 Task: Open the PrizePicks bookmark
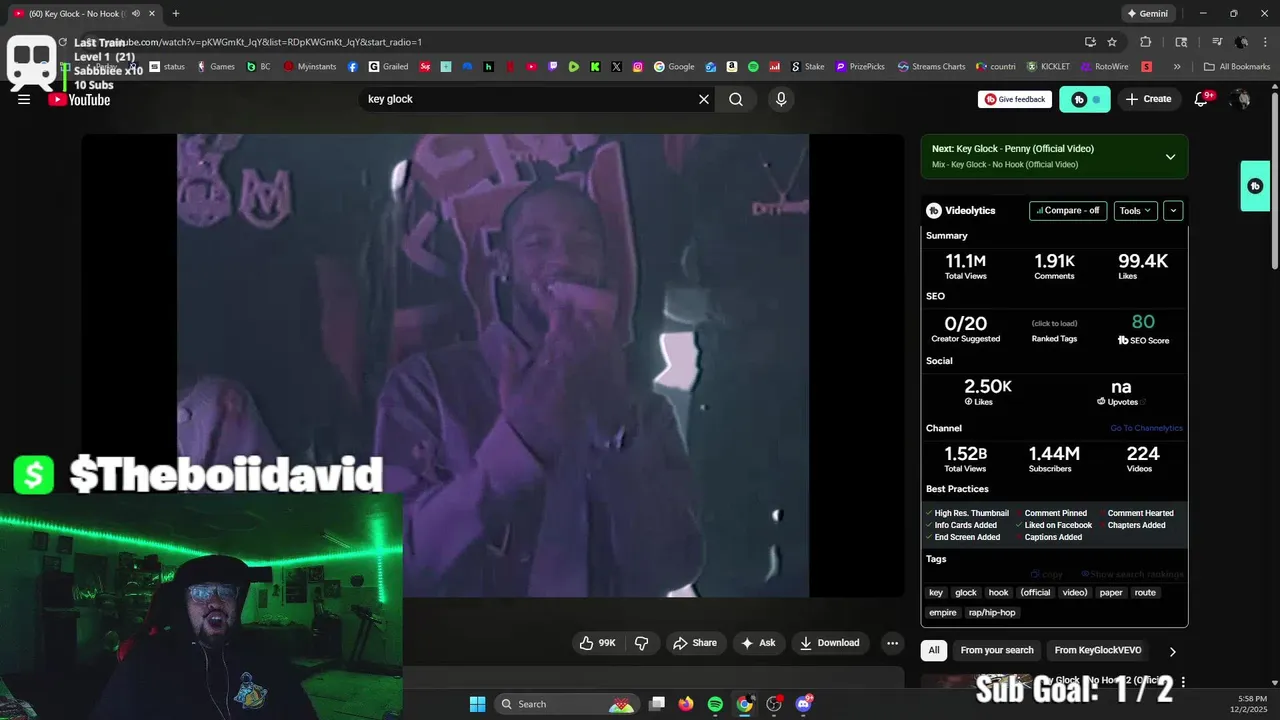pyautogui.click(x=860, y=67)
